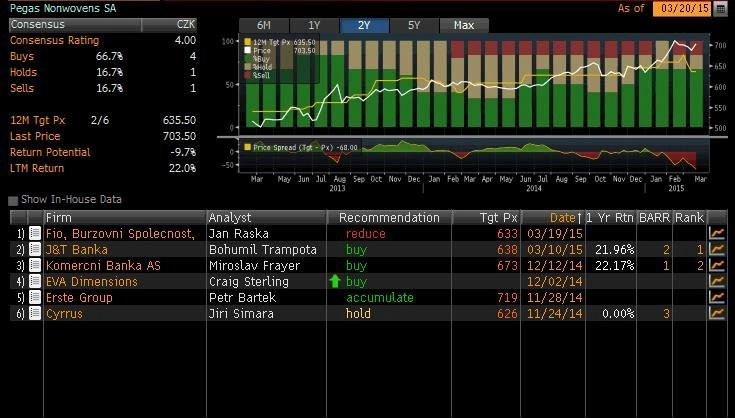Click analyst name Jiri Simara
735x418 pixels.
(x=241, y=313)
